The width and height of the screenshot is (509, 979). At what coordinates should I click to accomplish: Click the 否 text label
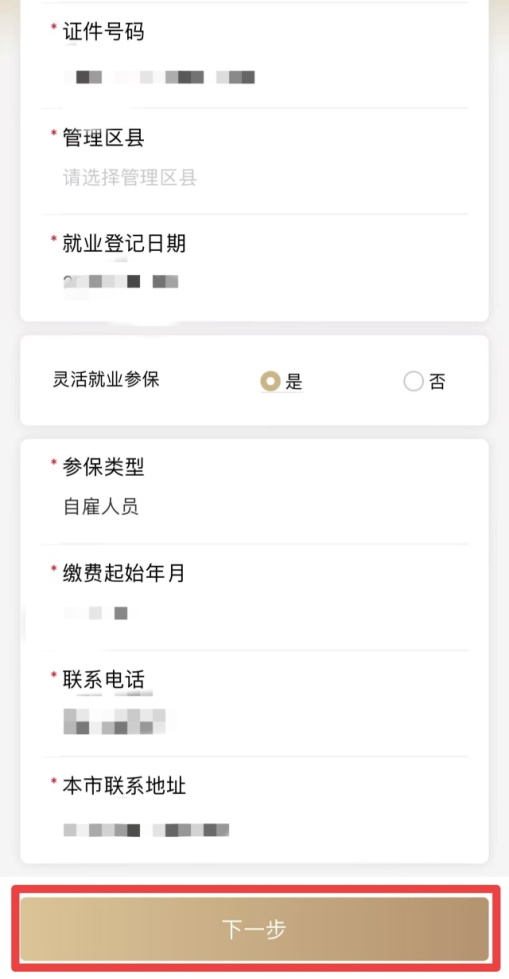(x=437, y=381)
